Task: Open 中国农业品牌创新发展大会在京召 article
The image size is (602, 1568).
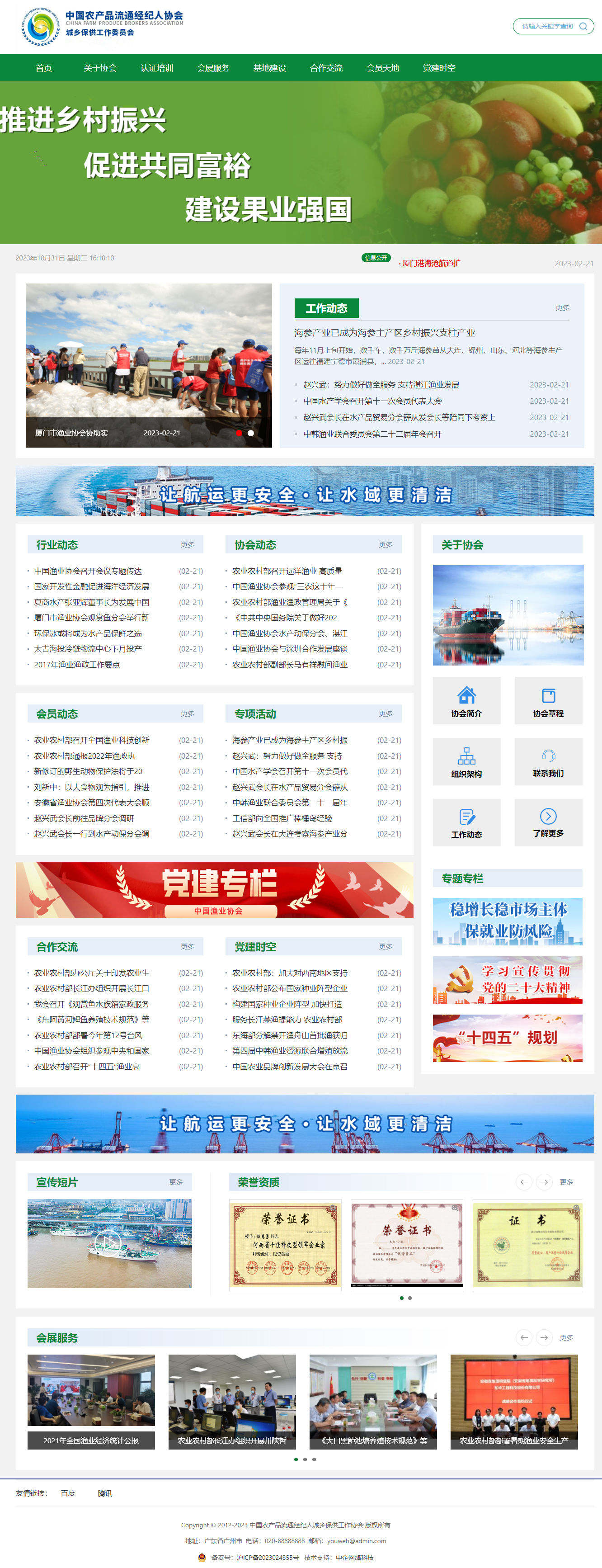Action: pyautogui.click(x=290, y=1066)
